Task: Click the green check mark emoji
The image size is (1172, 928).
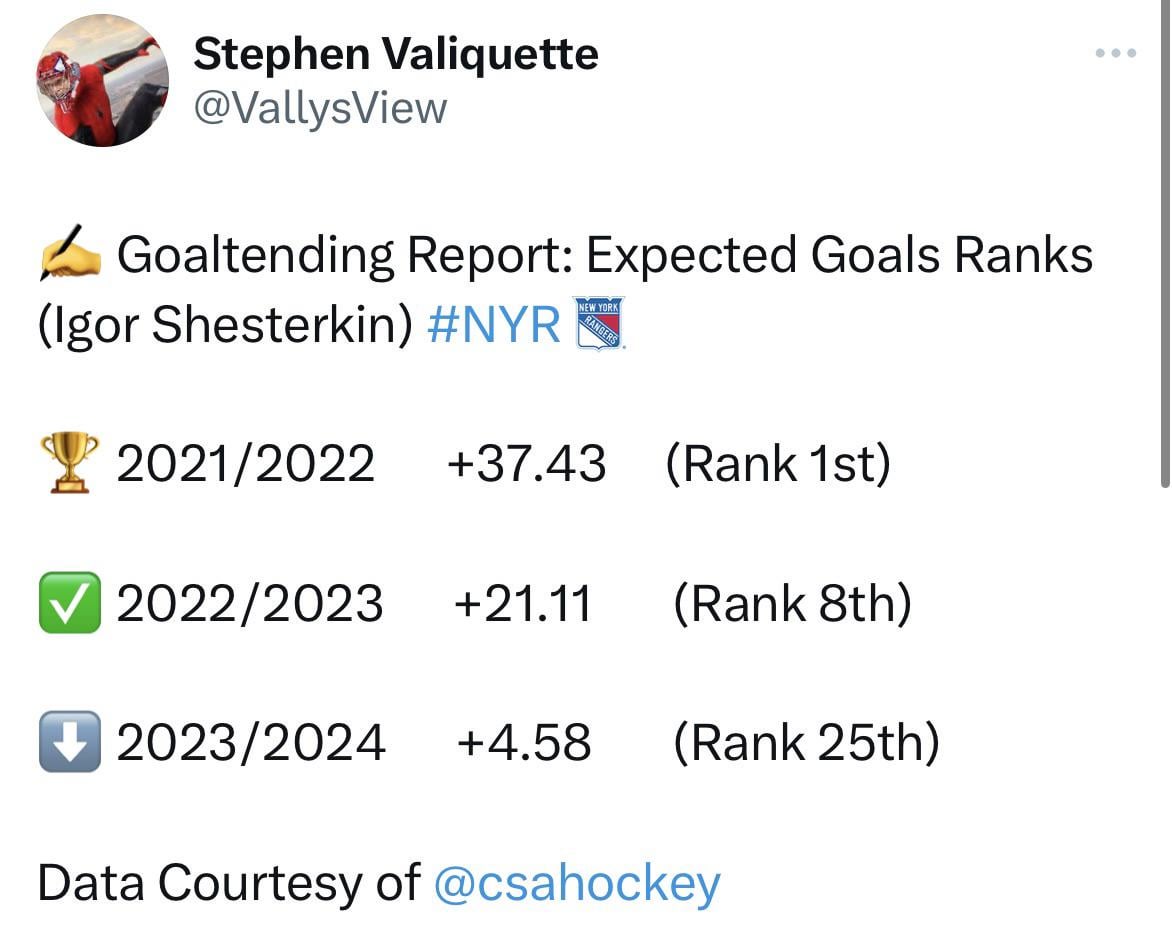Action: click(69, 603)
